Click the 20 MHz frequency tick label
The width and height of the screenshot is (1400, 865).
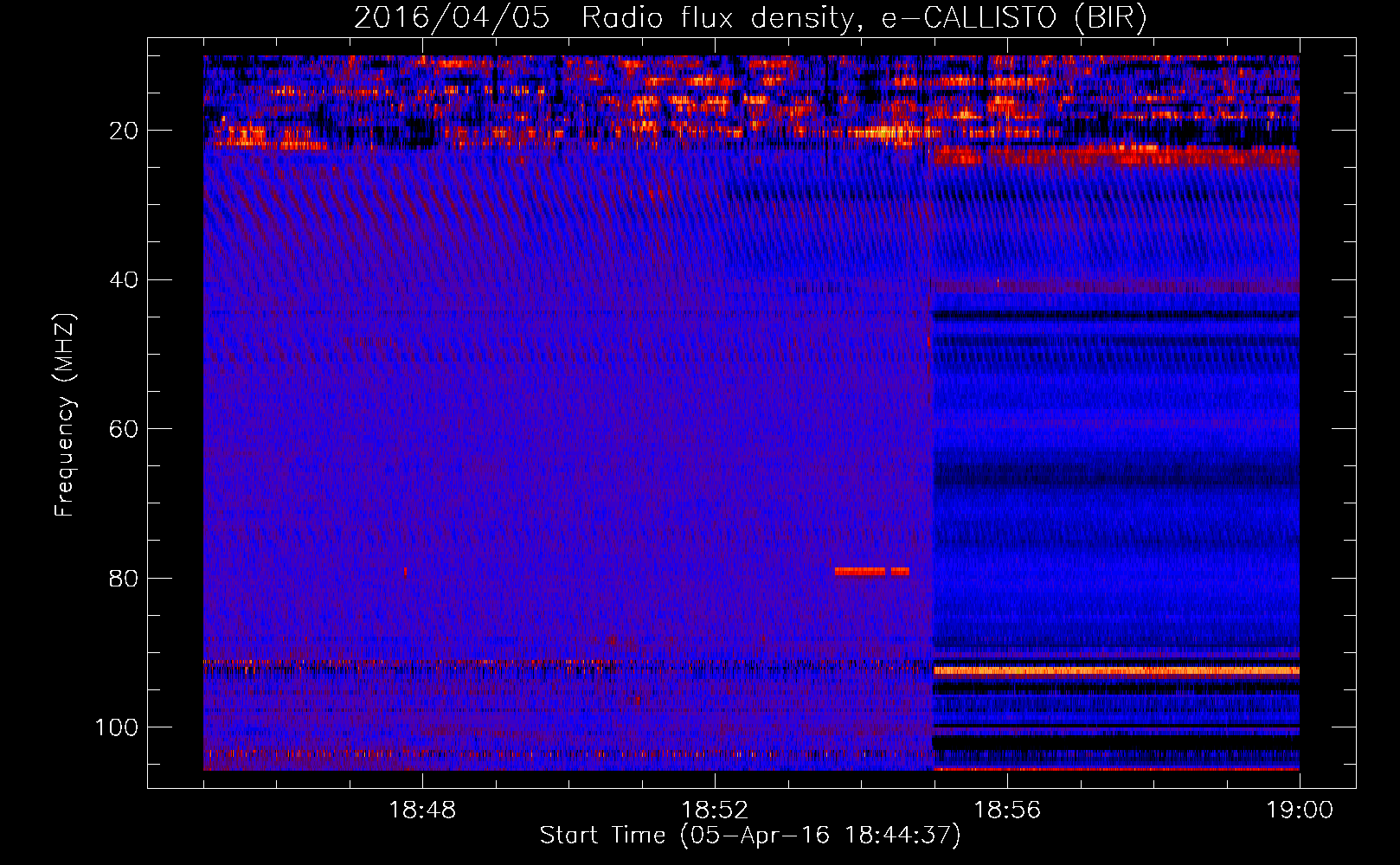tap(125, 131)
